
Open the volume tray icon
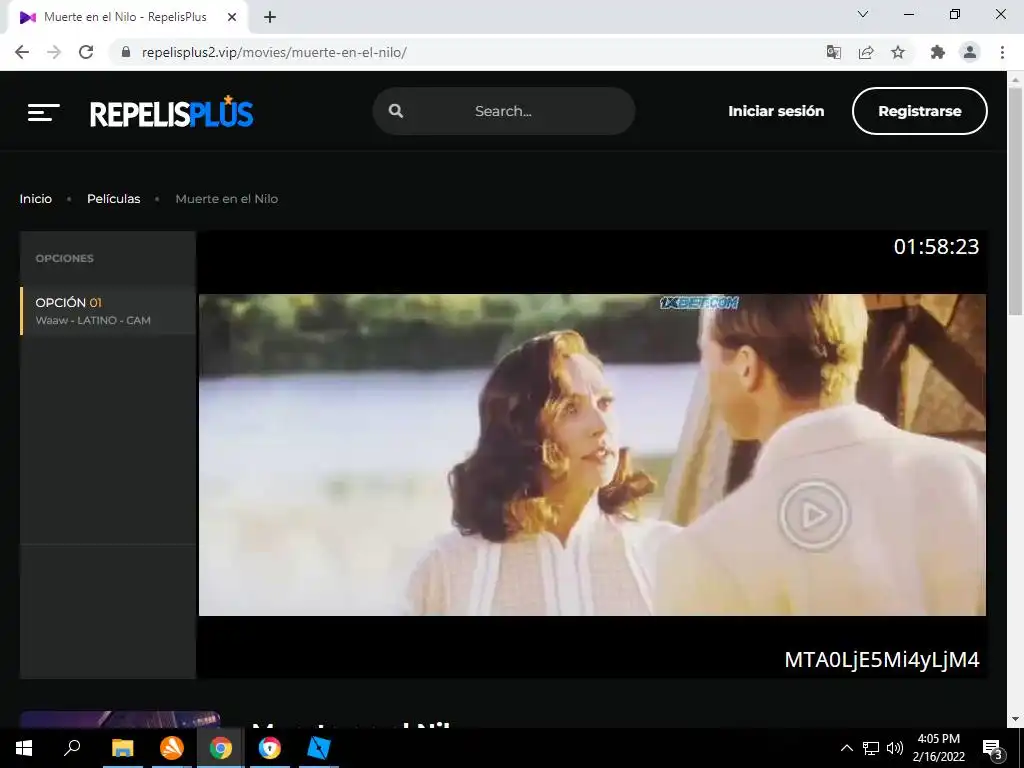click(895, 748)
